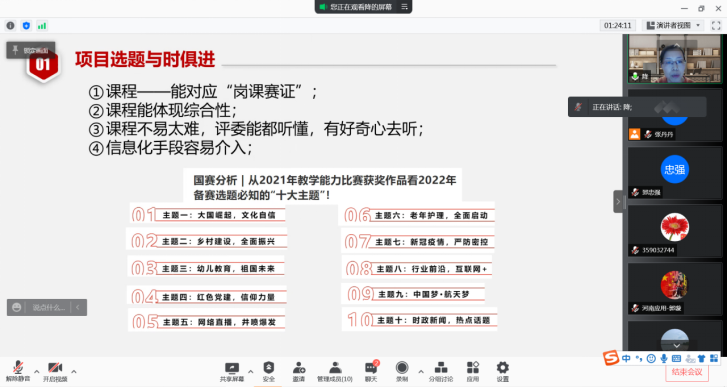Open Breakout Discussion groups icon

441,371
